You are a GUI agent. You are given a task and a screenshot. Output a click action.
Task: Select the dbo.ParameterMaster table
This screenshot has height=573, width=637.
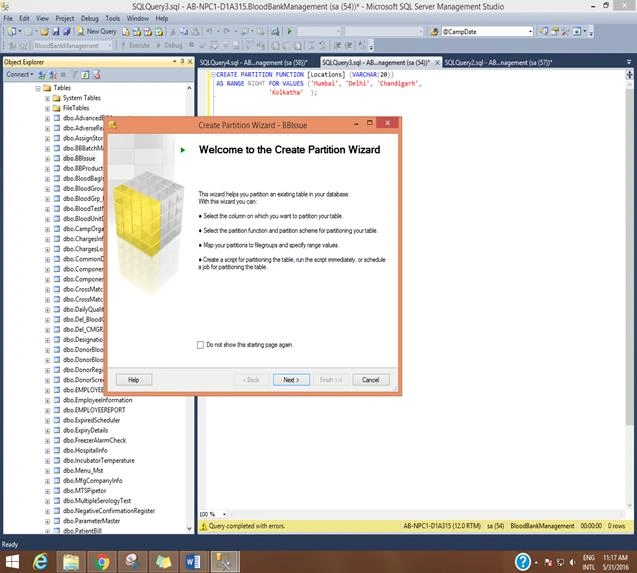(91, 521)
